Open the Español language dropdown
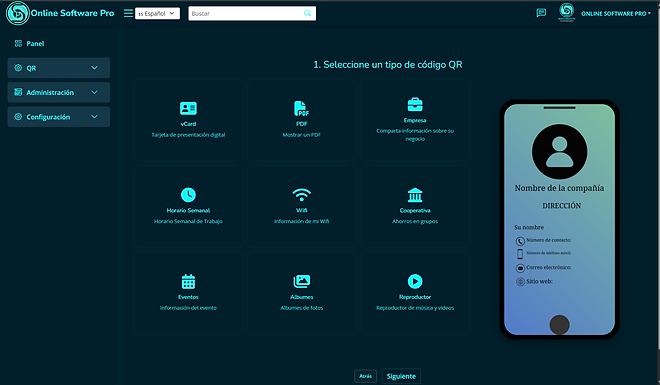The width and height of the screenshot is (660, 385). pyautogui.click(x=157, y=13)
